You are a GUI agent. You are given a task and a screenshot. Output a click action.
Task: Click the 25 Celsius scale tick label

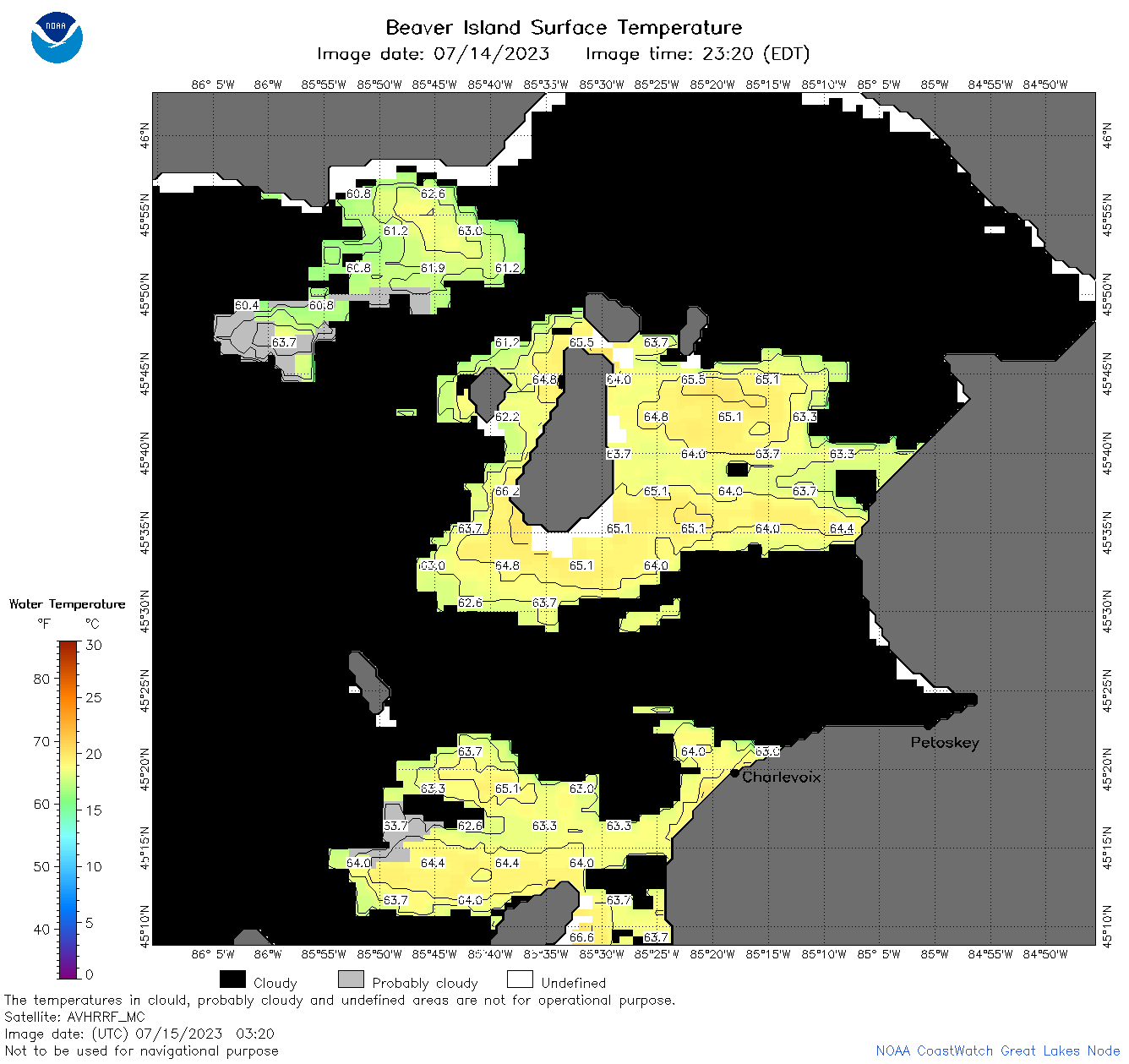94,698
